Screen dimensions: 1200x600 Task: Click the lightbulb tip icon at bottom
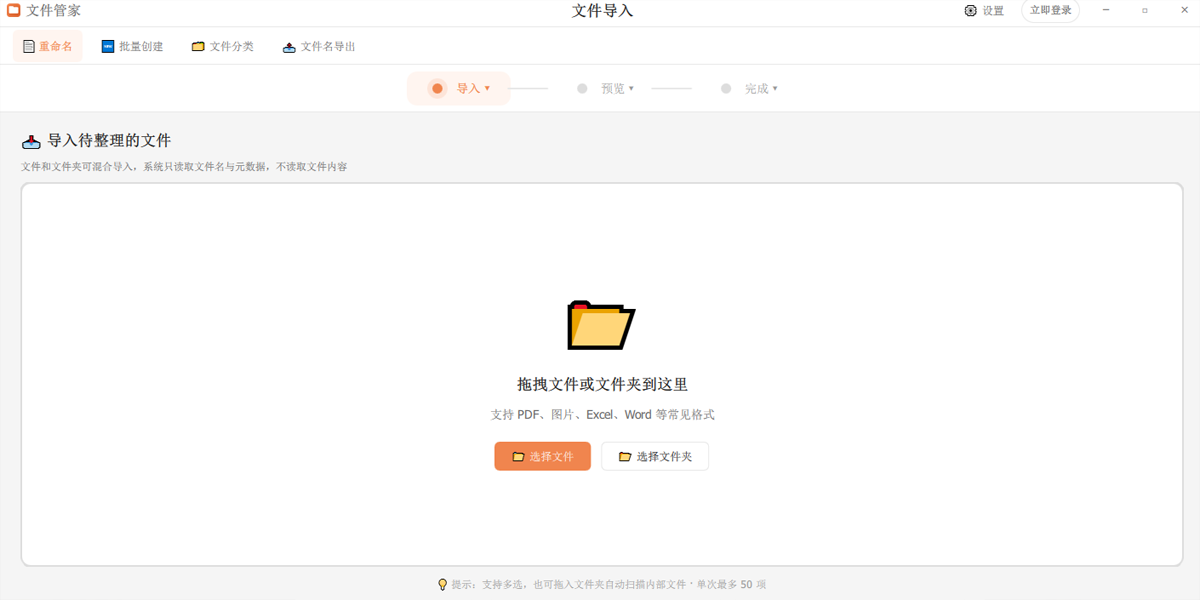(x=443, y=584)
